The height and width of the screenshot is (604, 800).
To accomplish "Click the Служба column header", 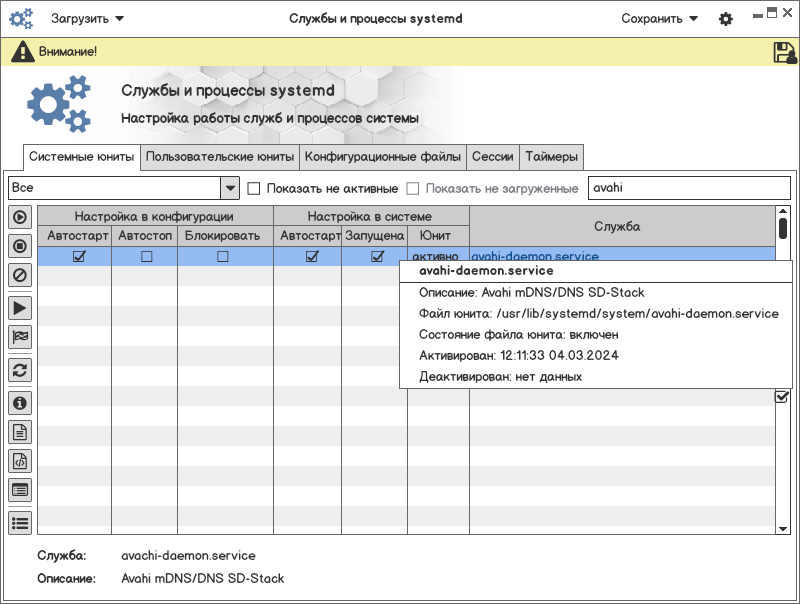I will coord(616,227).
